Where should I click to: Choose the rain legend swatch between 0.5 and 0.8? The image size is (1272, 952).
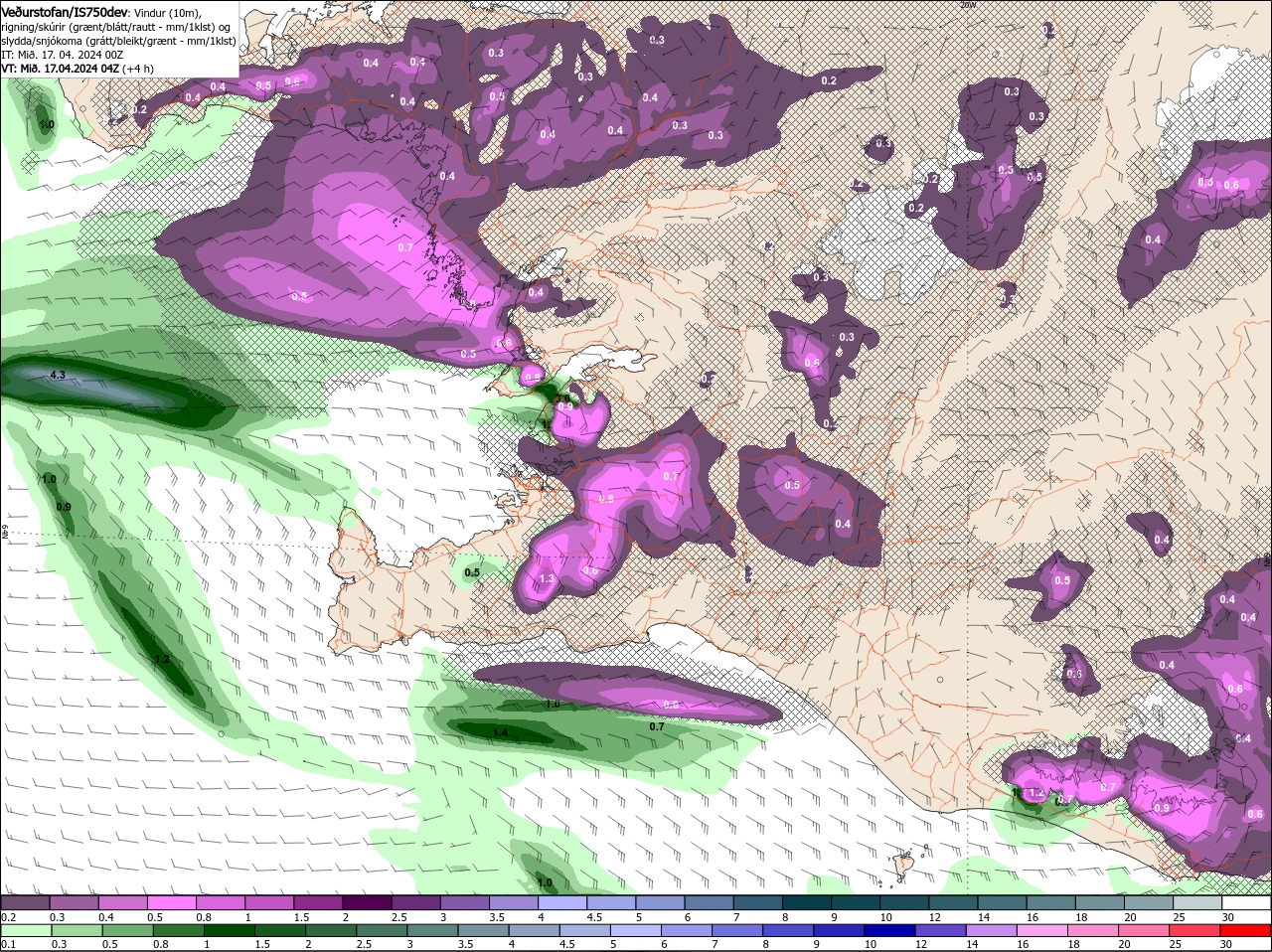[x=128, y=931]
